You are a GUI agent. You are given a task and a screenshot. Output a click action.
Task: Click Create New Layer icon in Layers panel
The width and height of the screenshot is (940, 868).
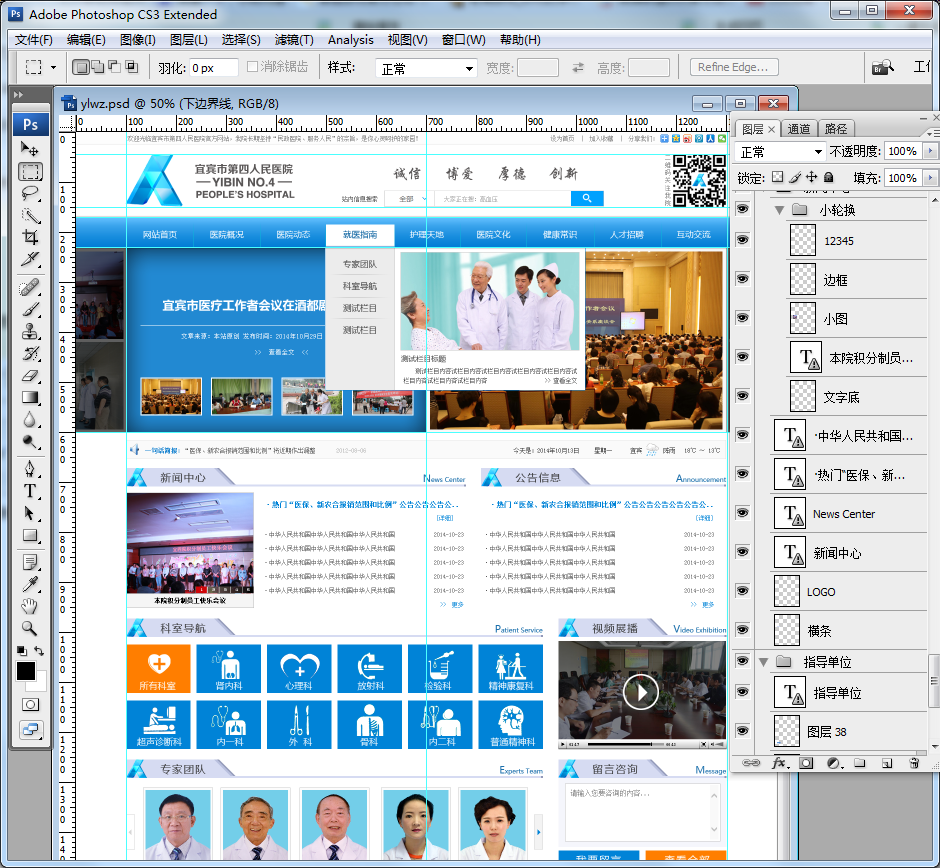pyautogui.click(x=887, y=763)
